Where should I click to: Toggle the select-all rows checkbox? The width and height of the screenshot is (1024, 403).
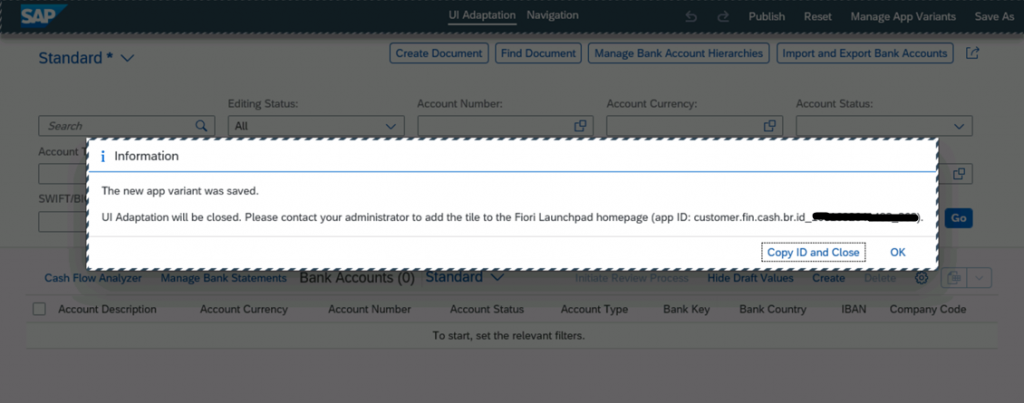coord(39,309)
